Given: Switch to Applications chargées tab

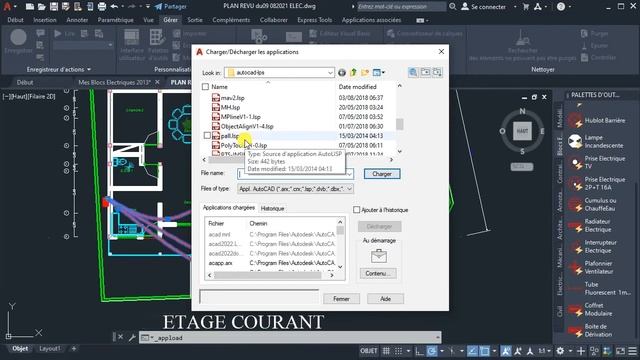Looking at the screenshot, I should pyautogui.click(x=229, y=208).
